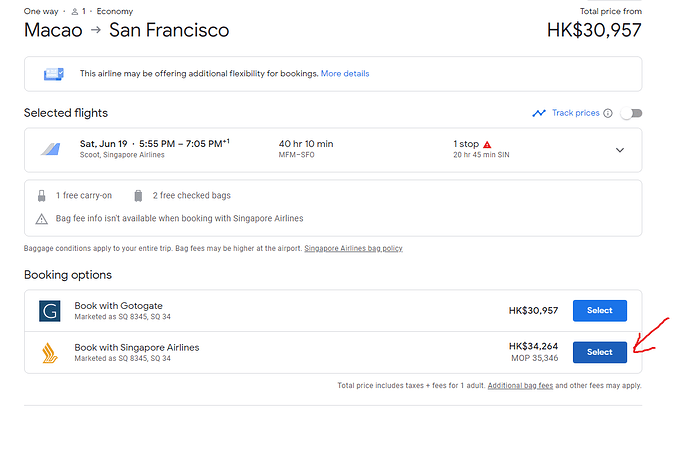Toggle the Track prices switch
Image resolution: width=690 pixels, height=463 pixels.
click(631, 114)
